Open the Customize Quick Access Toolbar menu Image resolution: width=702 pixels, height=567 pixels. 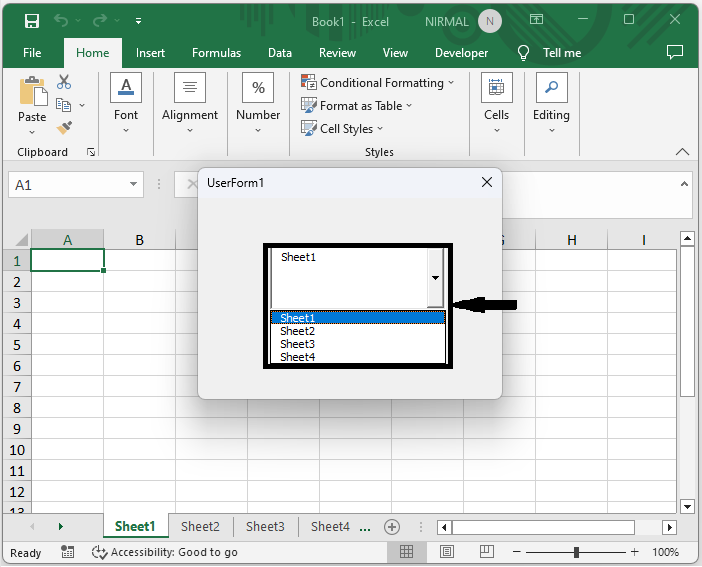point(138,21)
